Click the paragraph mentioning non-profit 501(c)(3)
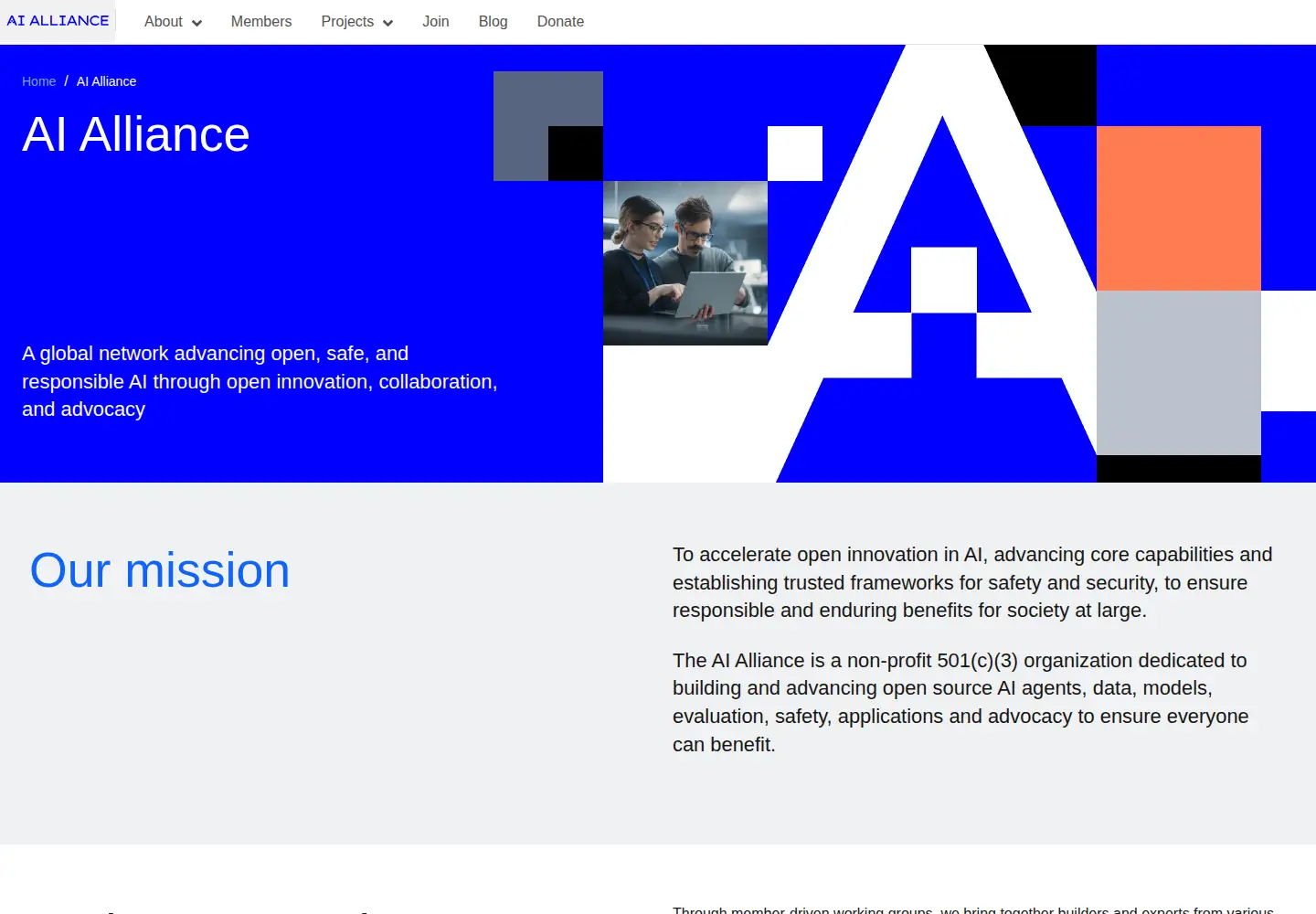 click(960, 702)
